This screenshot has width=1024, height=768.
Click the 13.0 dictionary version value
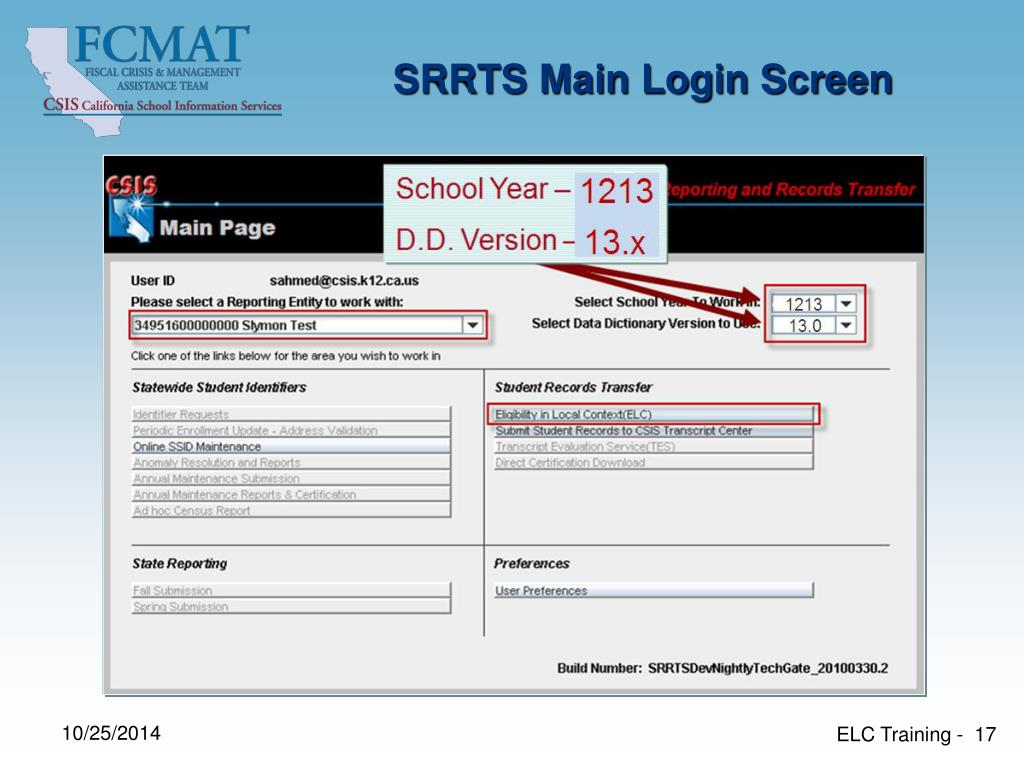804,325
